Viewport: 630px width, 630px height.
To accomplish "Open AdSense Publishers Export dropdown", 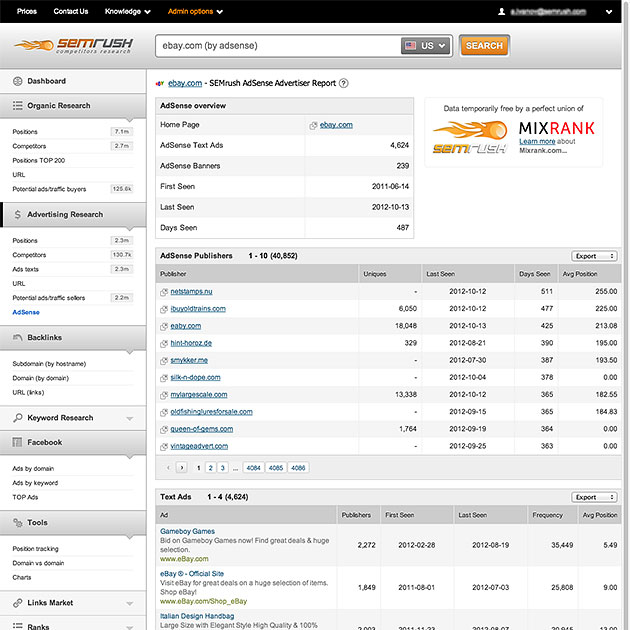I will [x=594, y=256].
